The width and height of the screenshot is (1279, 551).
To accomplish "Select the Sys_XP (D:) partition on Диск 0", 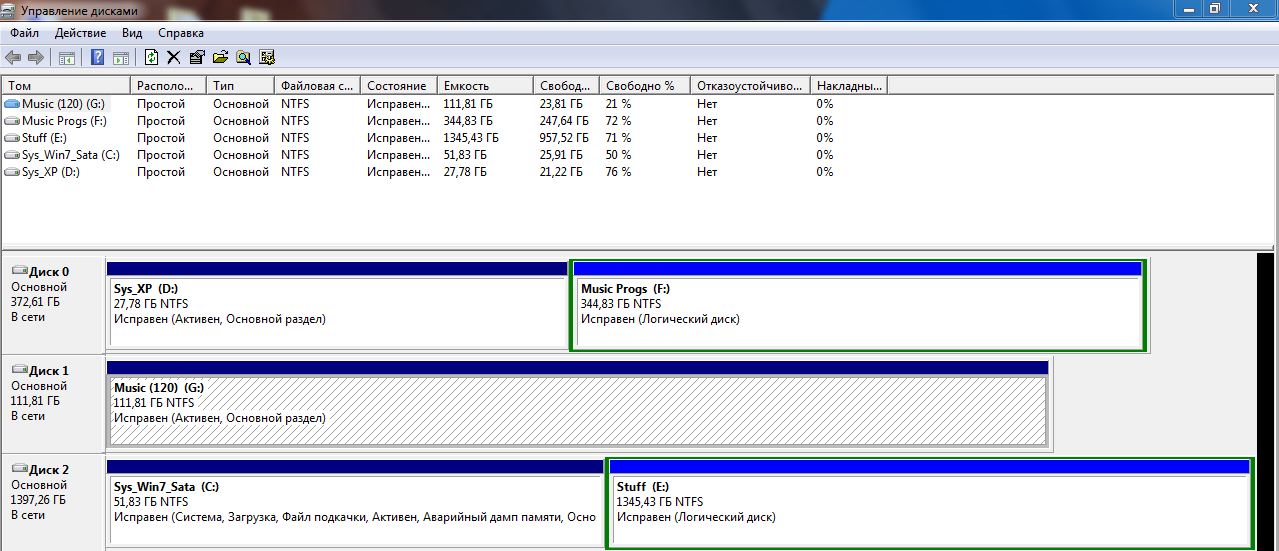I will click(x=337, y=307).
